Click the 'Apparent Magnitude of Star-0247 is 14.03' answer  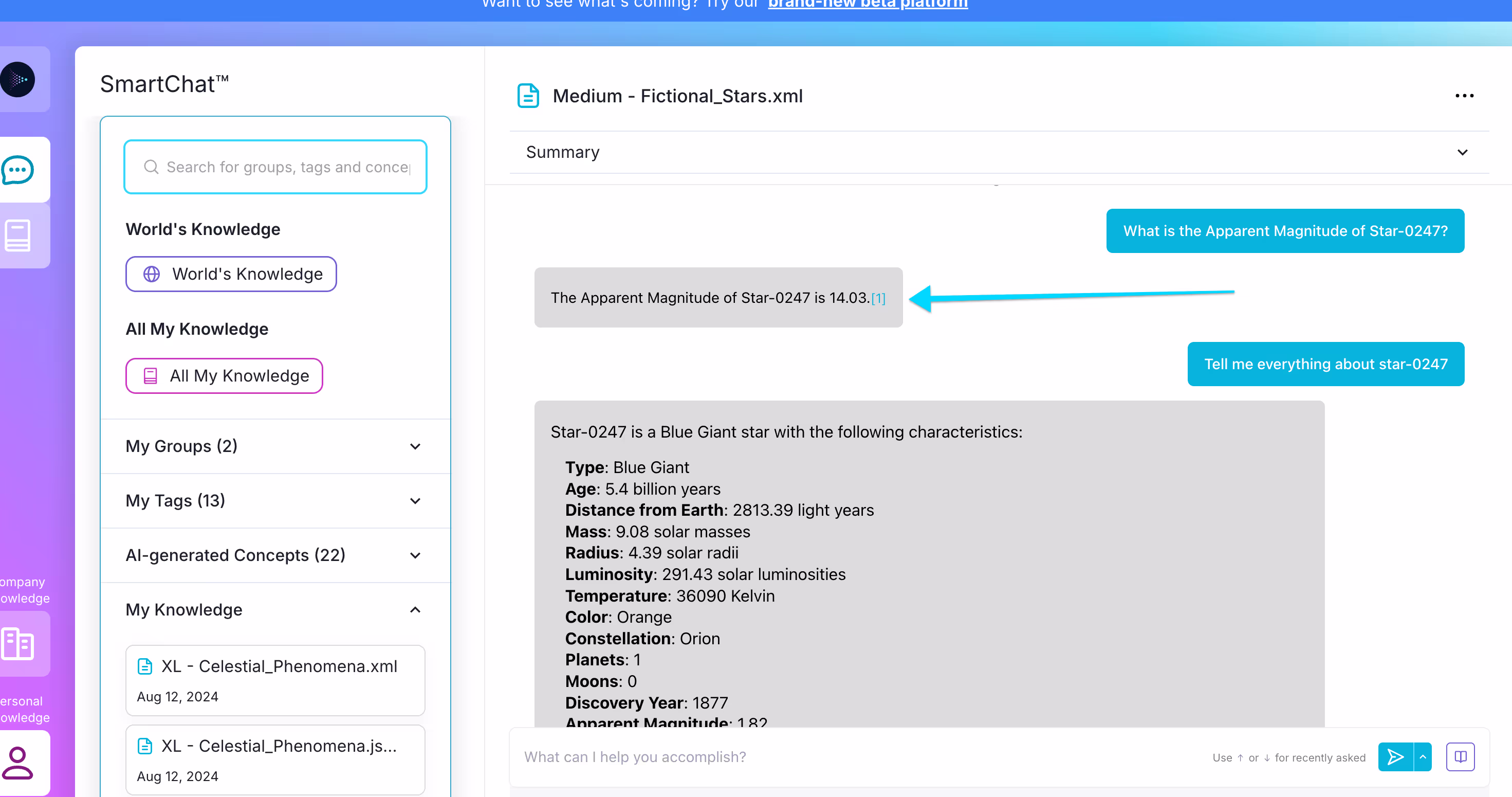coord(718,298)
